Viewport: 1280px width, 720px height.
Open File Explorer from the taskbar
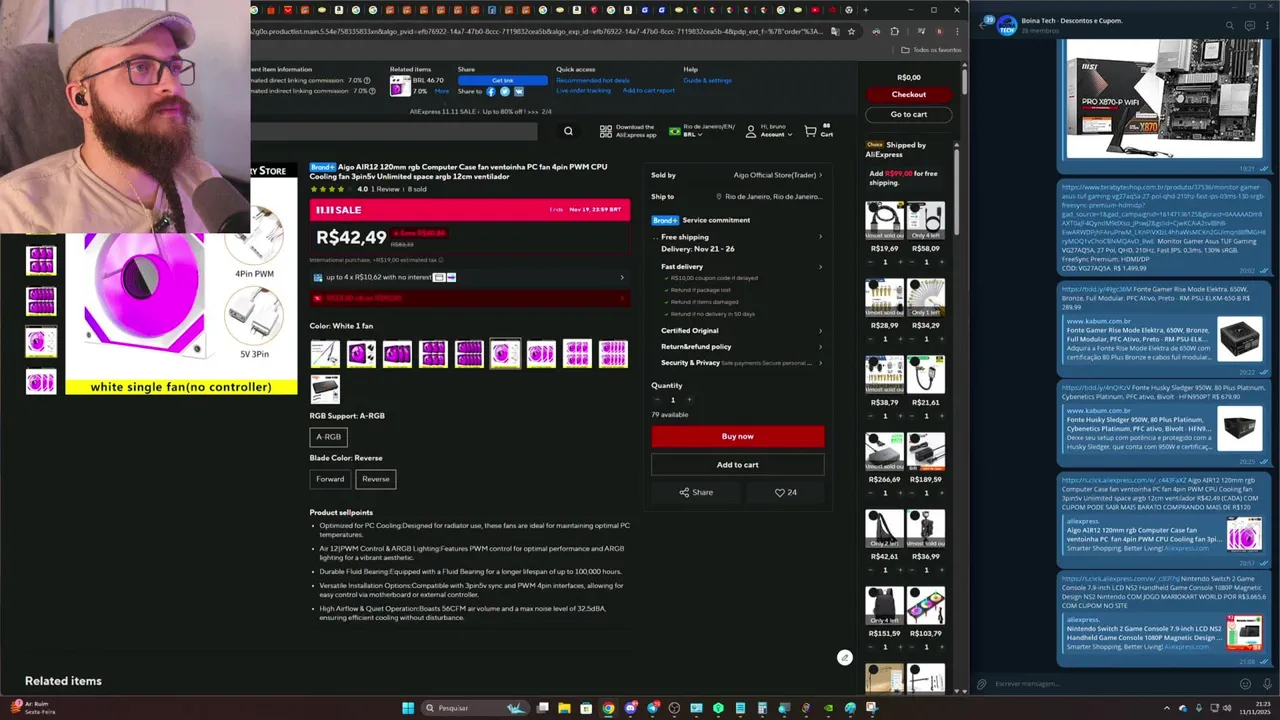(564, 708)
